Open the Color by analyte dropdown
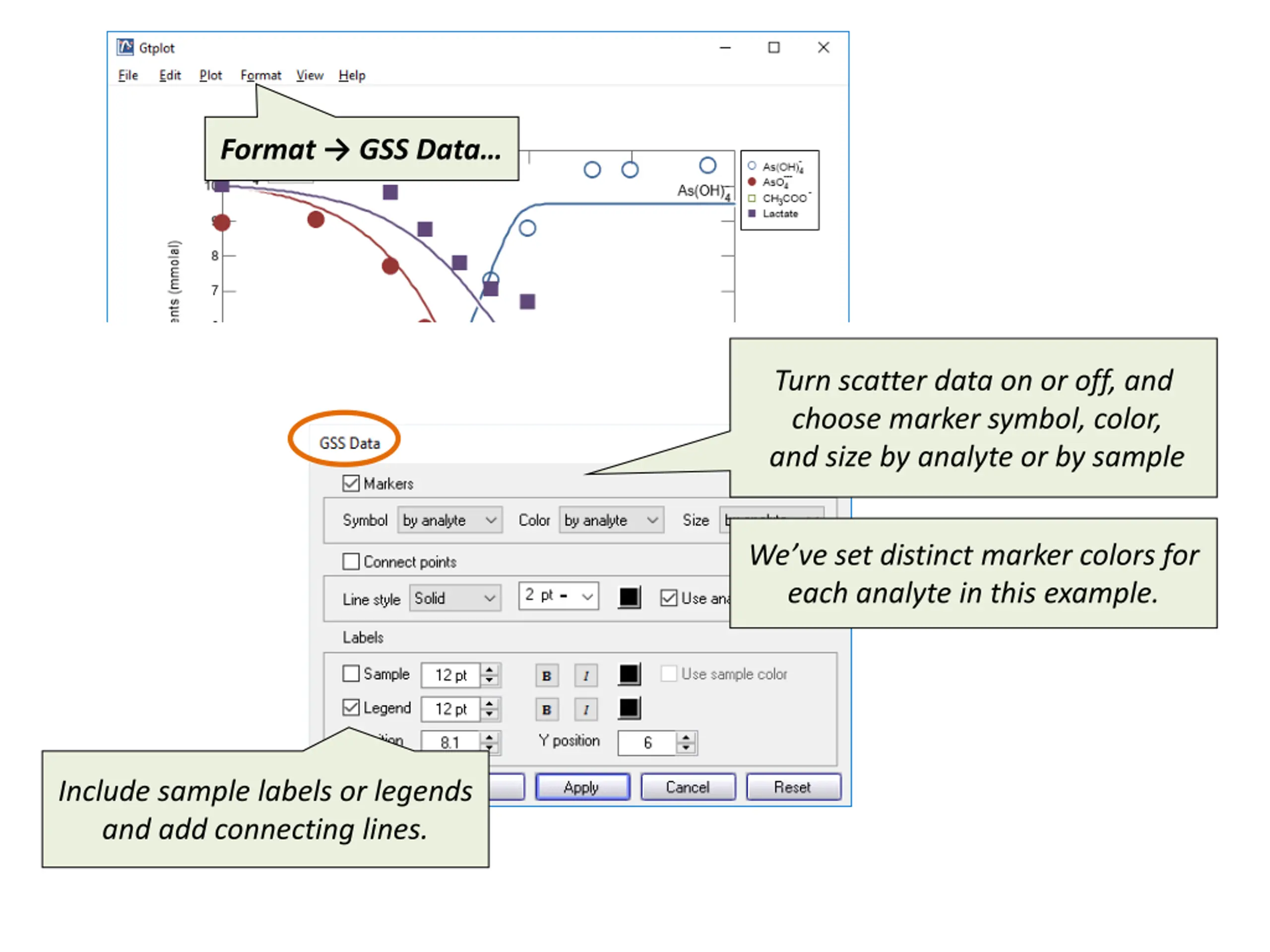1270x952 pixels. pyautogui.click(x=612, y=520)
